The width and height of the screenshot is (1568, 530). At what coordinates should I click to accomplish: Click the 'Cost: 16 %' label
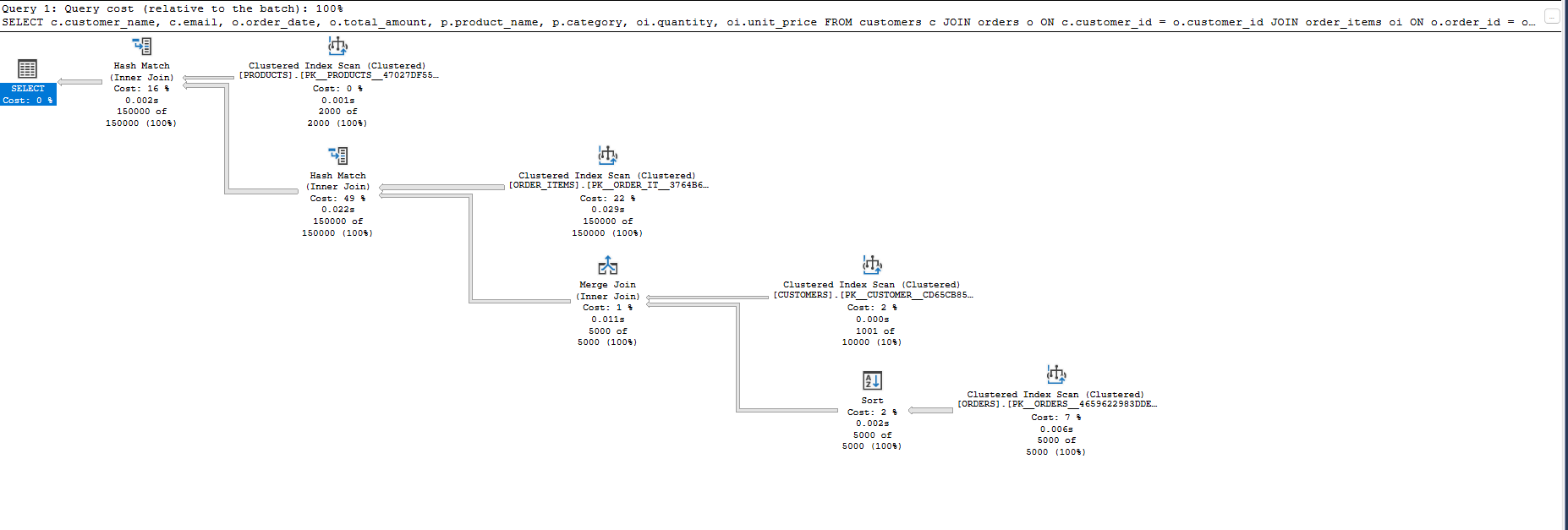click(142, 89)
